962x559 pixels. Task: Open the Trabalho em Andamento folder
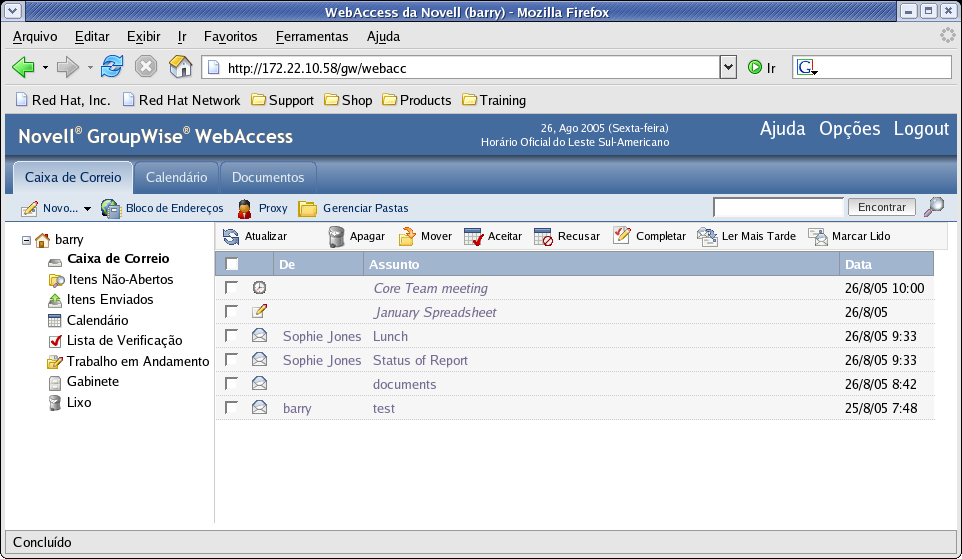[x=138, y=361]
